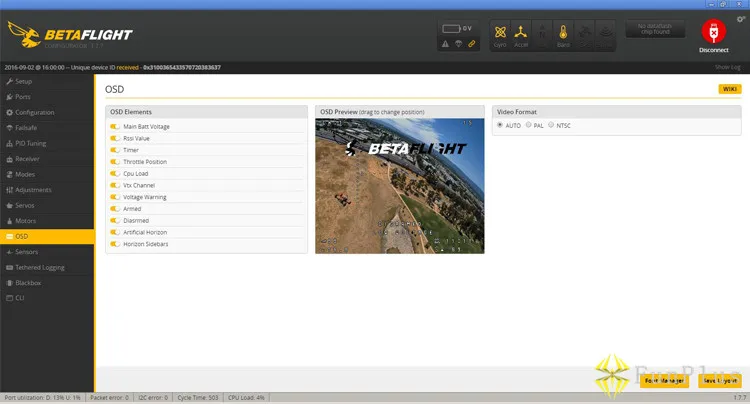Toggle the Timer OSD element
This screenshot has width=750, height=404.
(115, 150)
